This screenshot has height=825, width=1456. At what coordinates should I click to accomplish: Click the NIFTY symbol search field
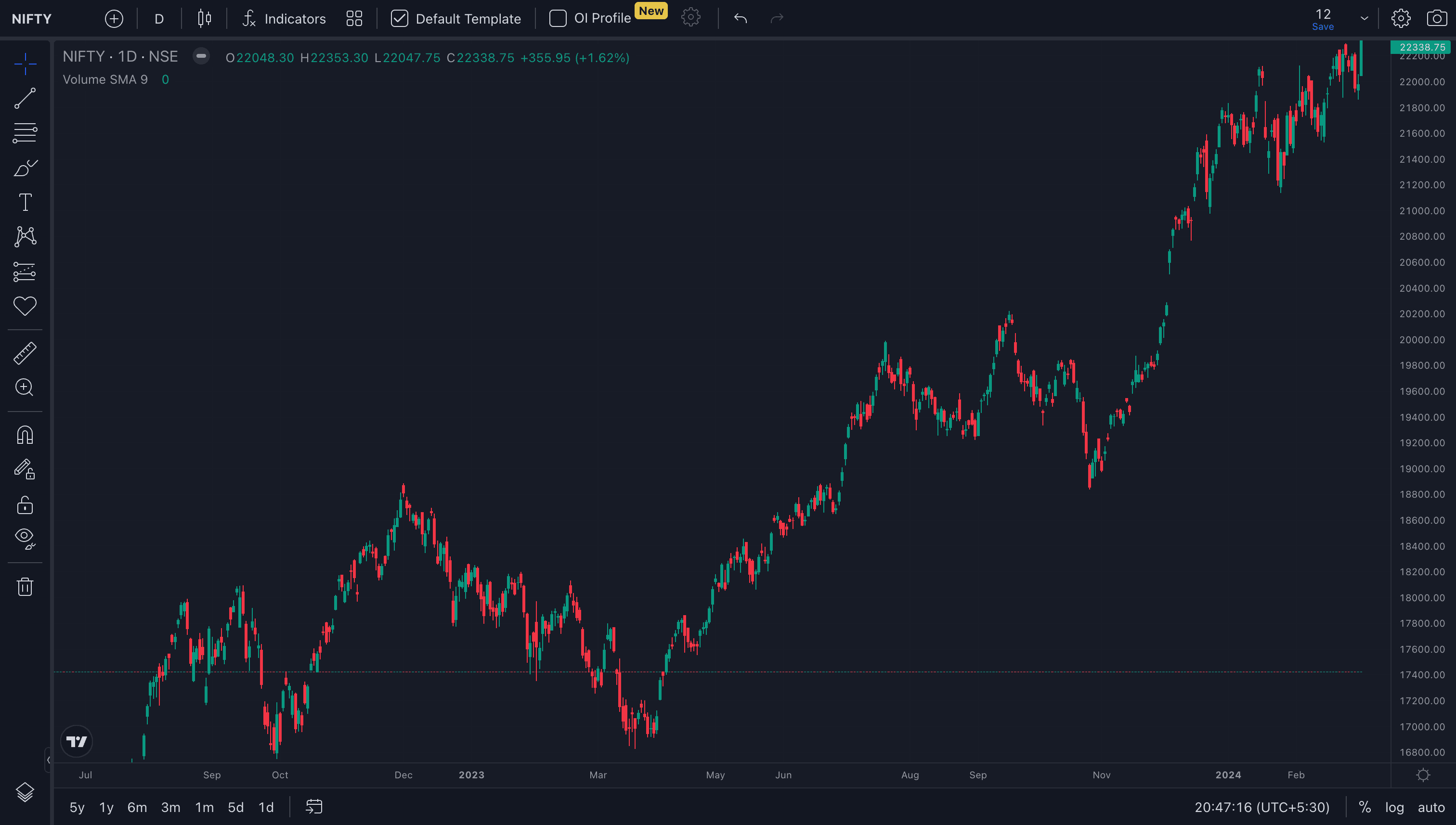32,19
